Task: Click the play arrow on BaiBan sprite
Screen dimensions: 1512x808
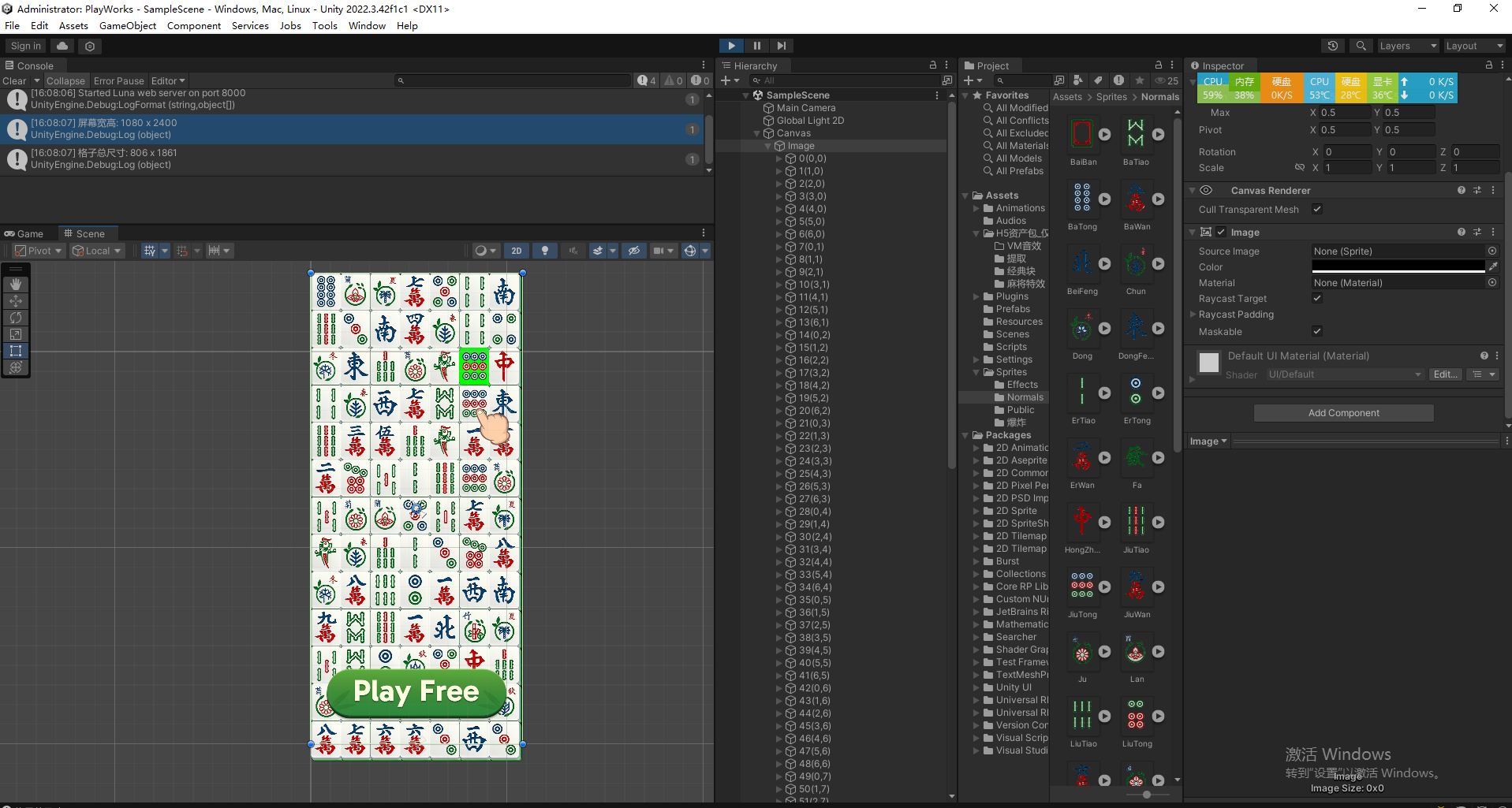Action: pyautogui.click(x=1104, y=135)
